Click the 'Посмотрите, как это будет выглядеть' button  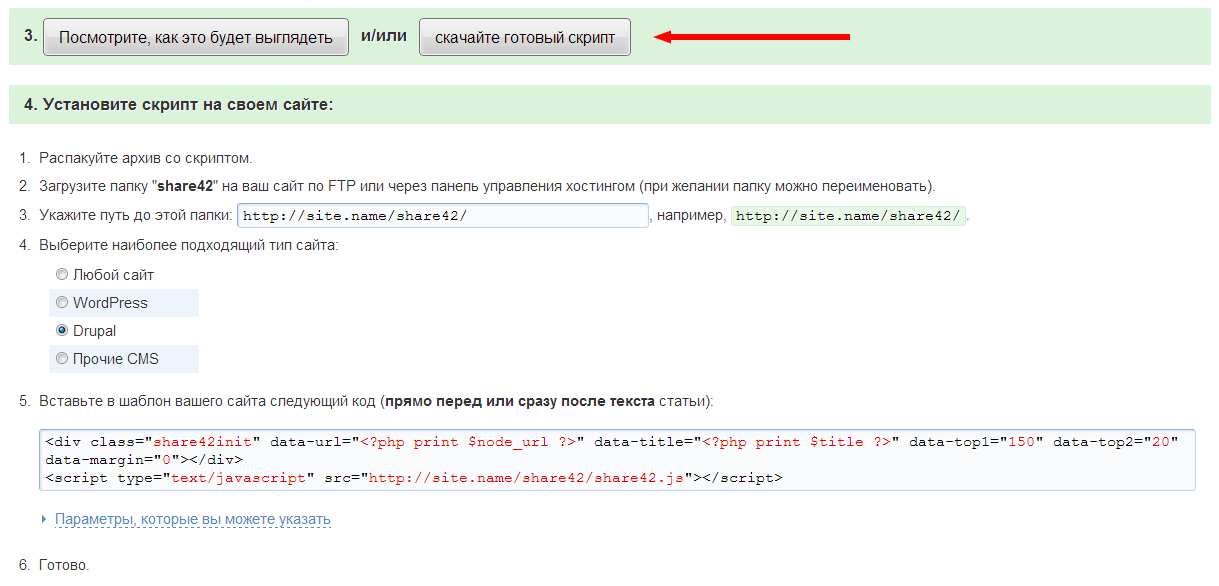coord(196,37)
